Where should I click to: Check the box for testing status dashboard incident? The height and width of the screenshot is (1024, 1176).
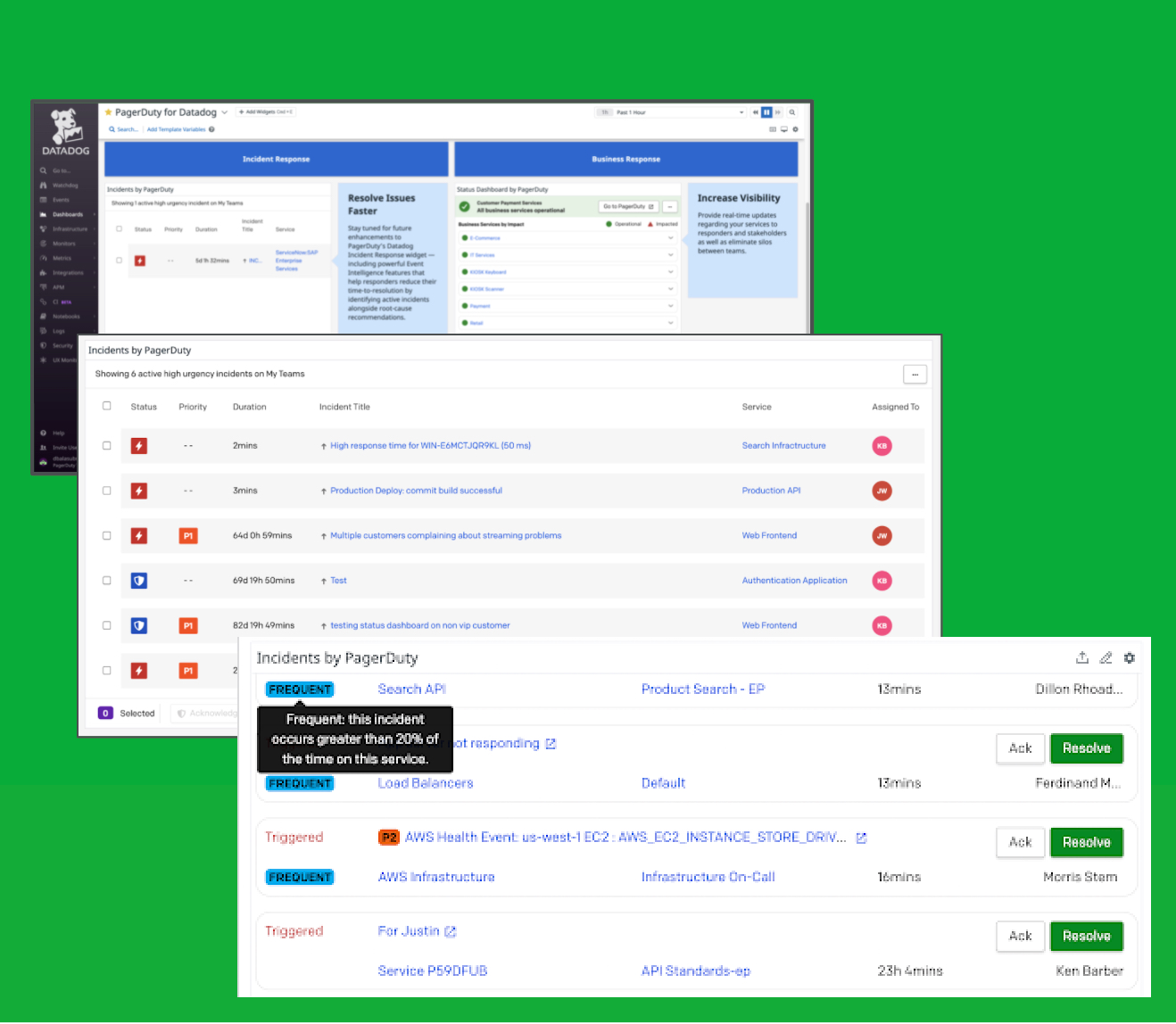click(107, 625)
